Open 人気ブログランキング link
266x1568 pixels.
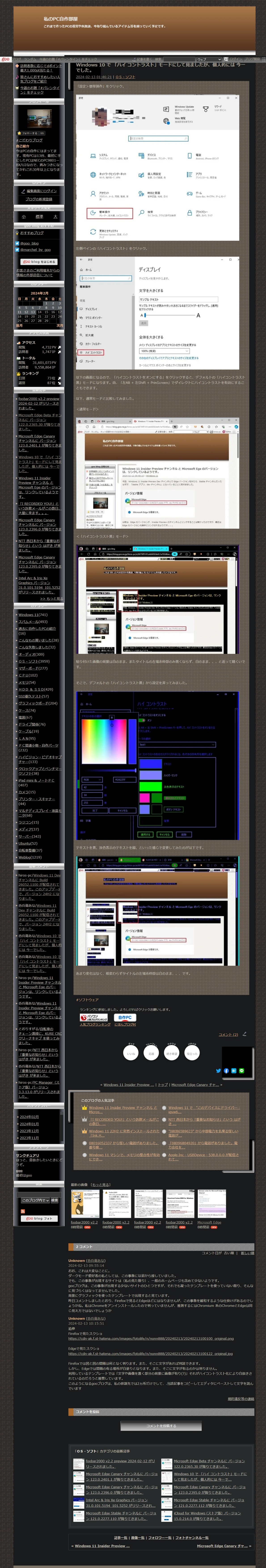95,1025
